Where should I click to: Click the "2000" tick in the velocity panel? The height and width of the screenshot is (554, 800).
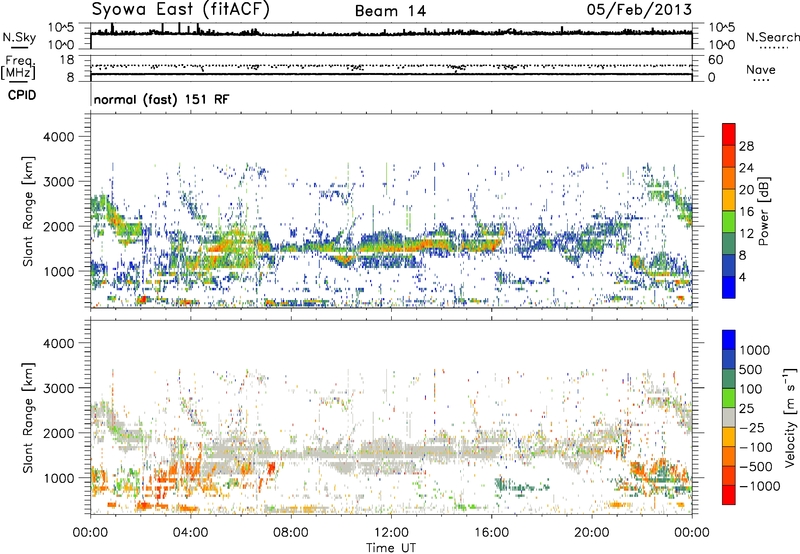(x=58, y=433)
